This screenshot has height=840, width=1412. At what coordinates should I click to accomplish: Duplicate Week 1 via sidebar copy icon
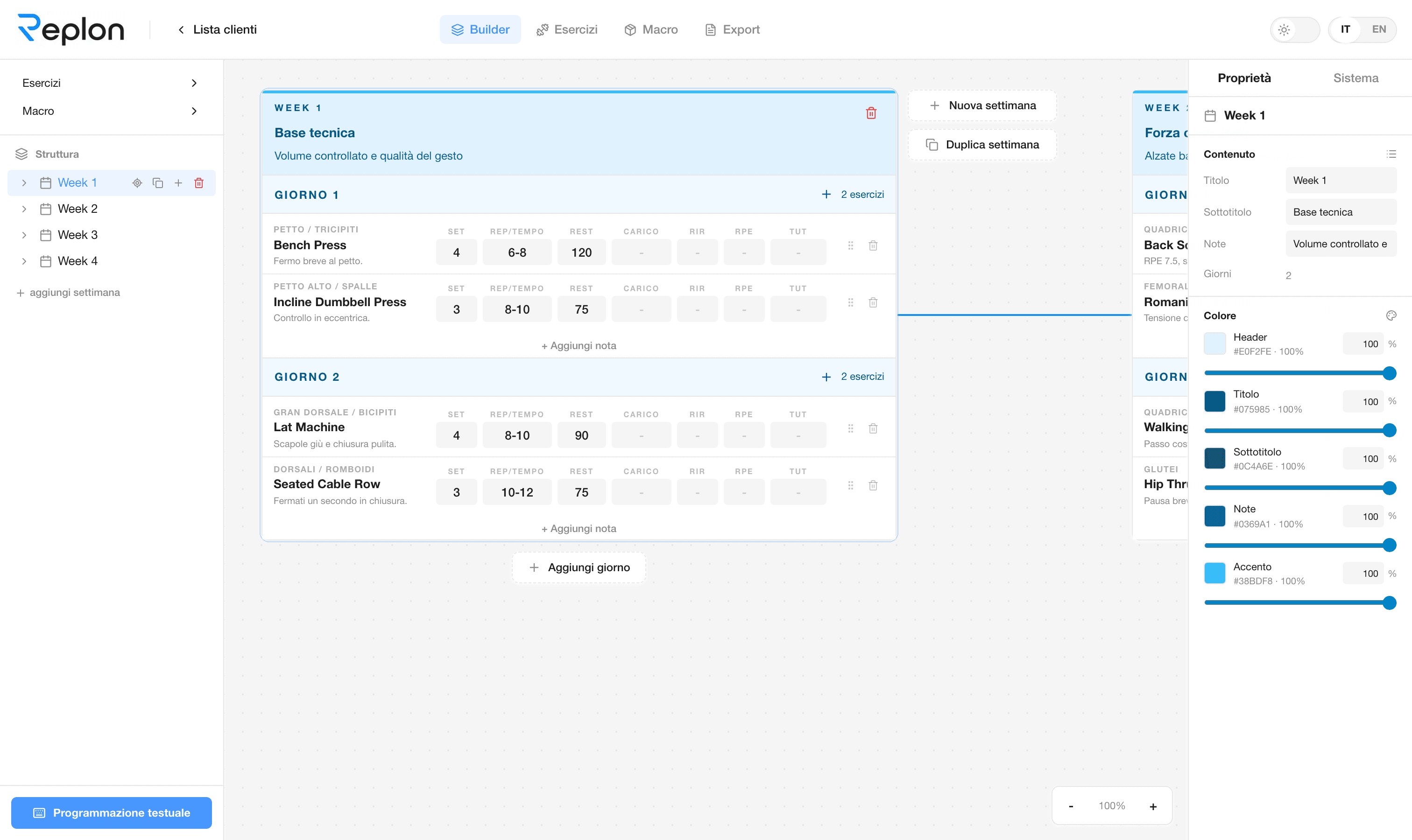(x=158, y=183)
